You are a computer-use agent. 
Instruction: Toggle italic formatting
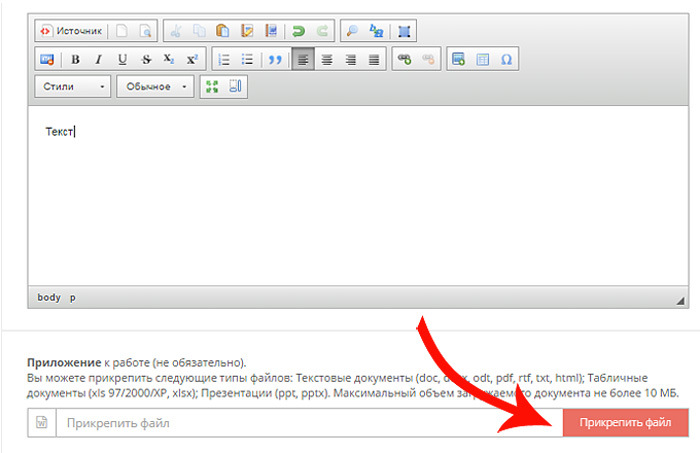pos(98,60)
